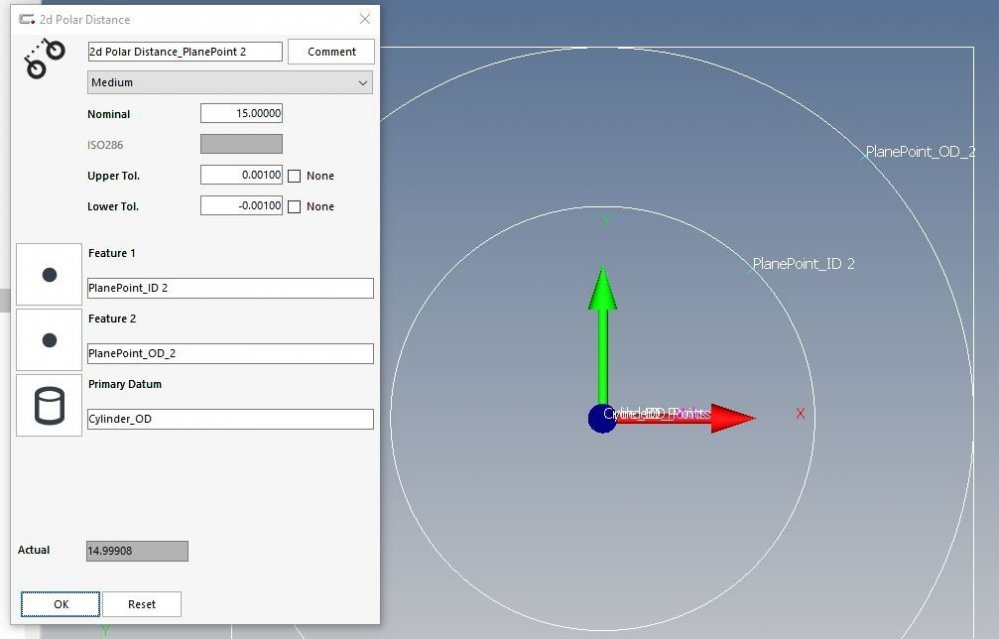Click the Nominal value field

(241, 114)
